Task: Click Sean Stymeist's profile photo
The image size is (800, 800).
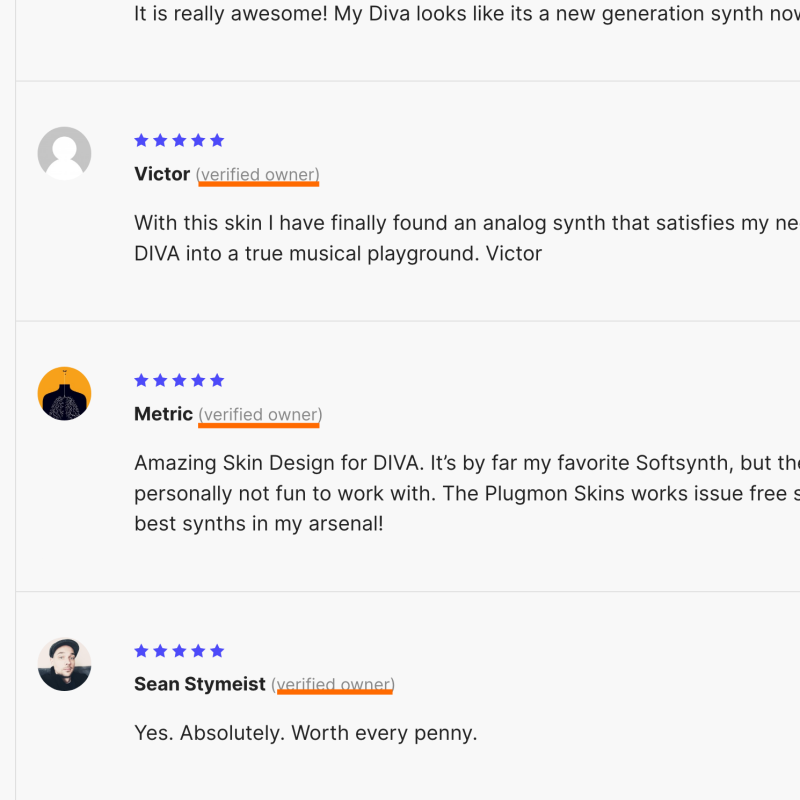Action: 64,664
